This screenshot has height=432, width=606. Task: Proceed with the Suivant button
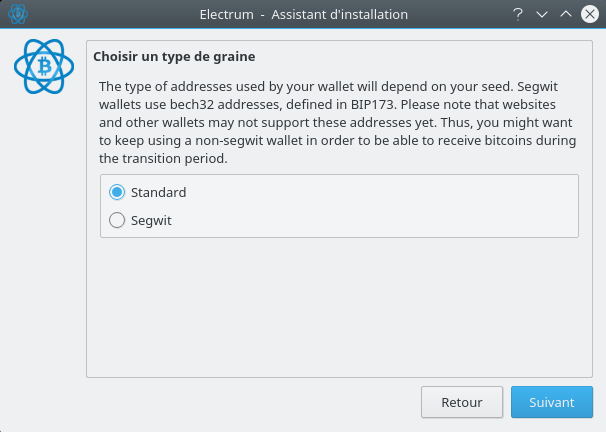click(552, 402)
